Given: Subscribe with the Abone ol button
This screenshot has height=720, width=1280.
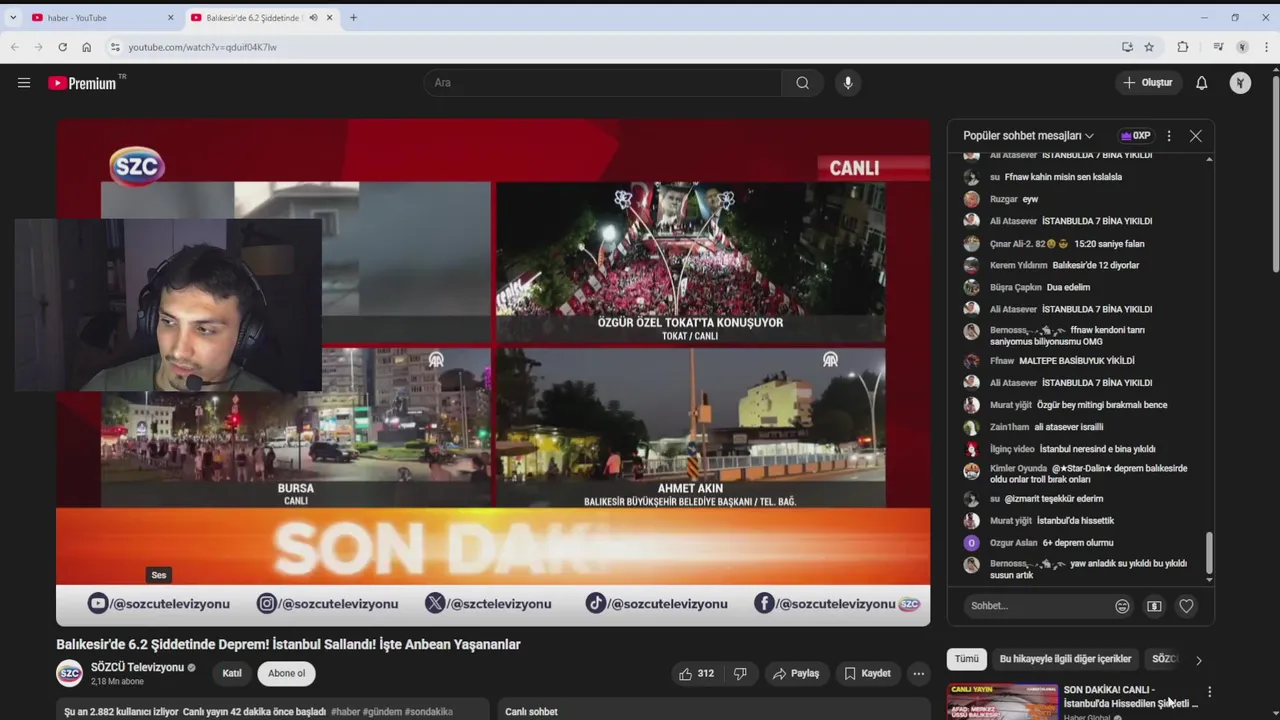Looking at the screenshot, I should [x=286, y=673].
